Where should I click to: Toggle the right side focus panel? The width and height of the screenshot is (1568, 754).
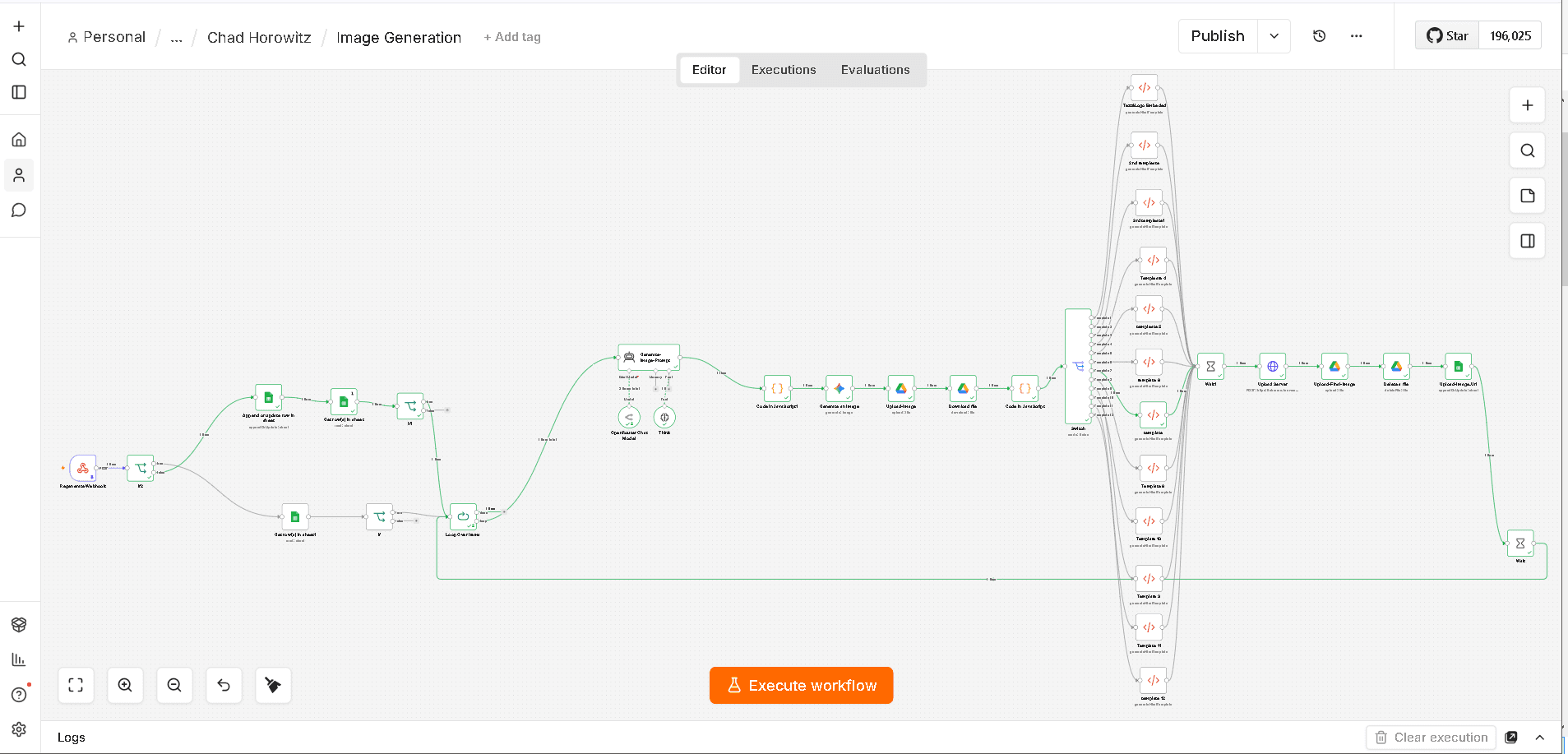1527,241
